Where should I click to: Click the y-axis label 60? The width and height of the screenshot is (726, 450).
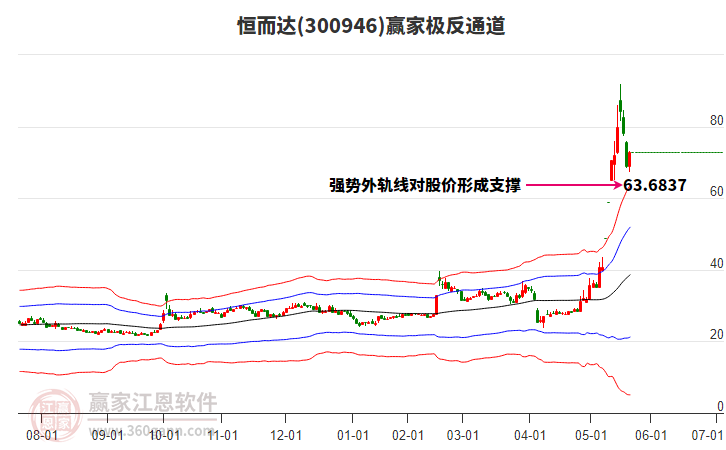coord(716,192)
